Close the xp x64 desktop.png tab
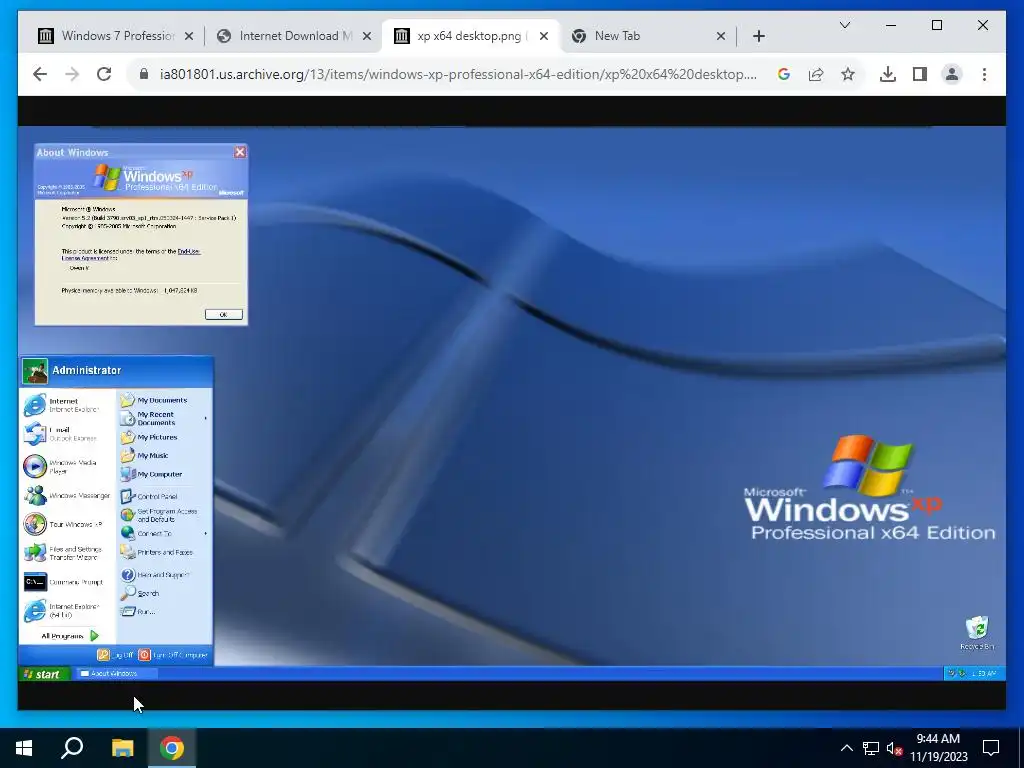 tap(543, 36)
